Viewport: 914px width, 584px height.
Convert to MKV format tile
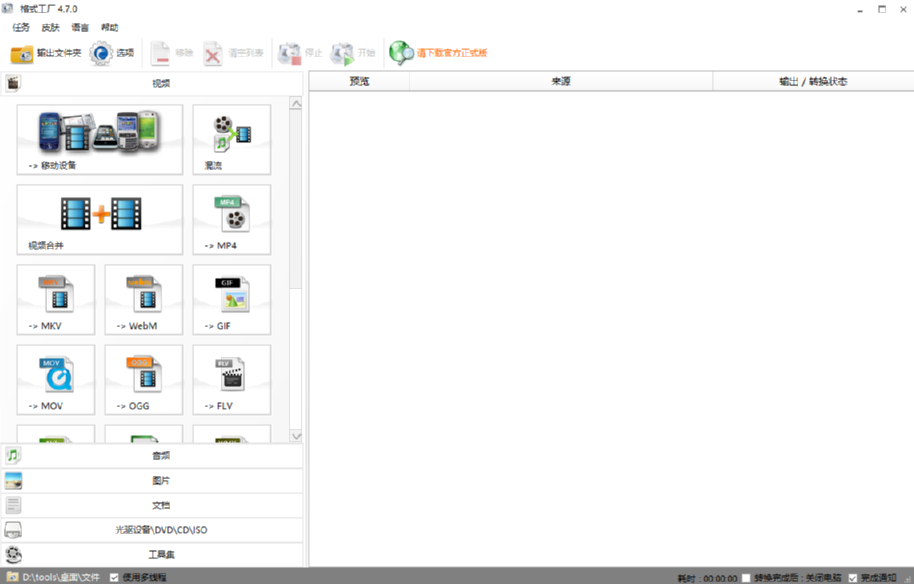point(56,300)
